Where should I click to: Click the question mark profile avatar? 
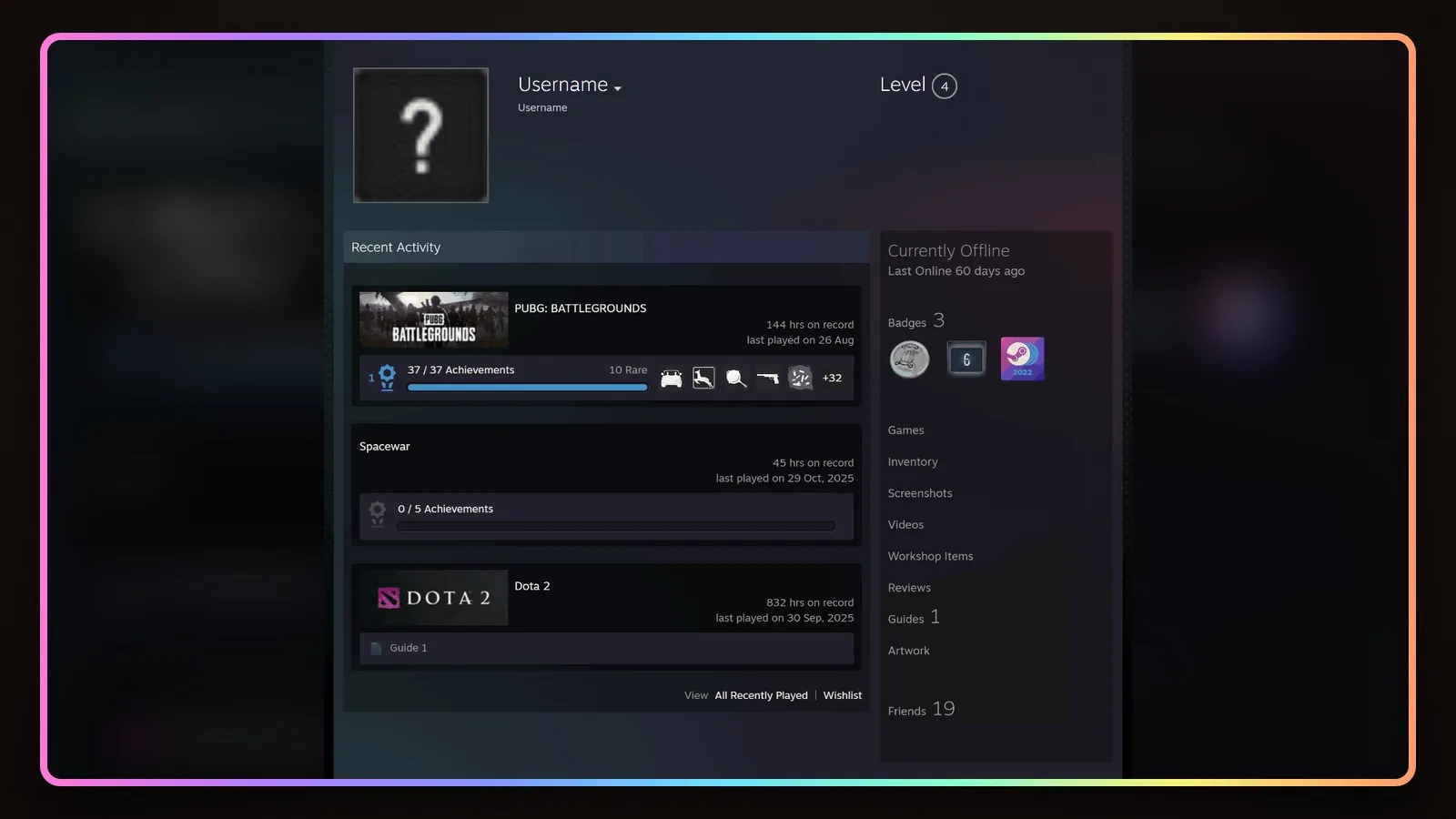[x=420, y=135]
